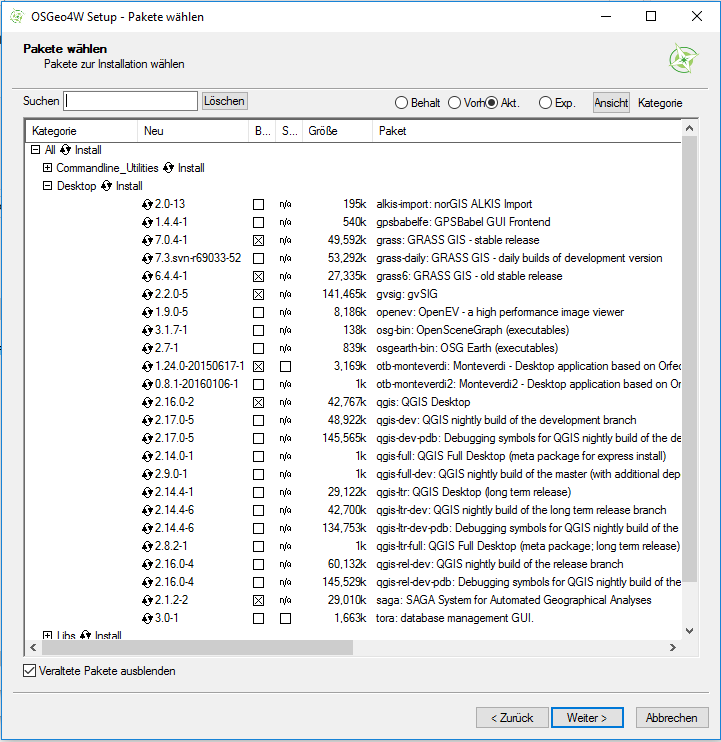Click scroll down arrow of package list
Screen dimensions: 721x742
pos(690,631)
